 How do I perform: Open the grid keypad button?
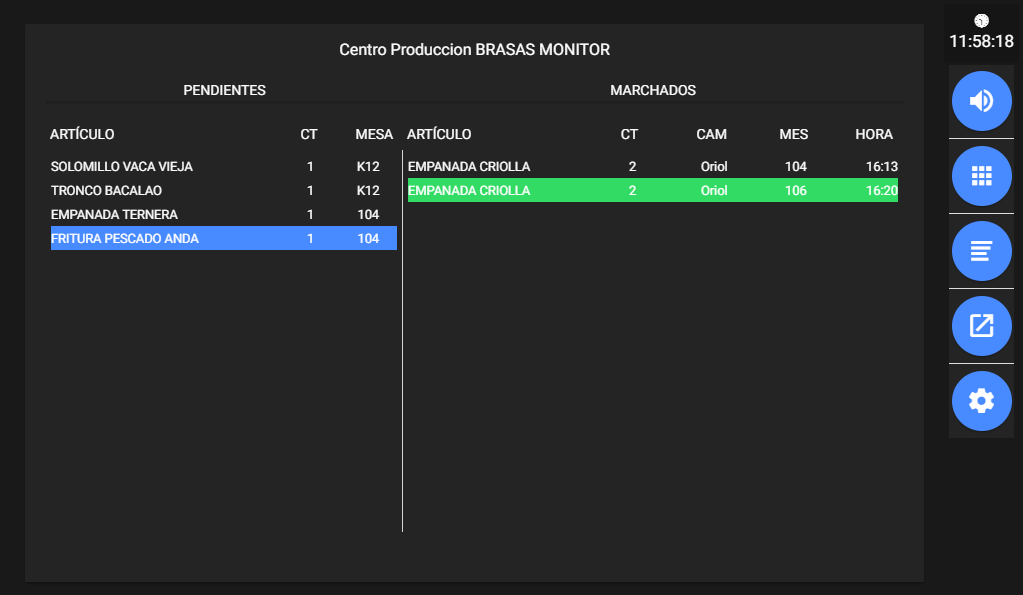tap(981, 176)
